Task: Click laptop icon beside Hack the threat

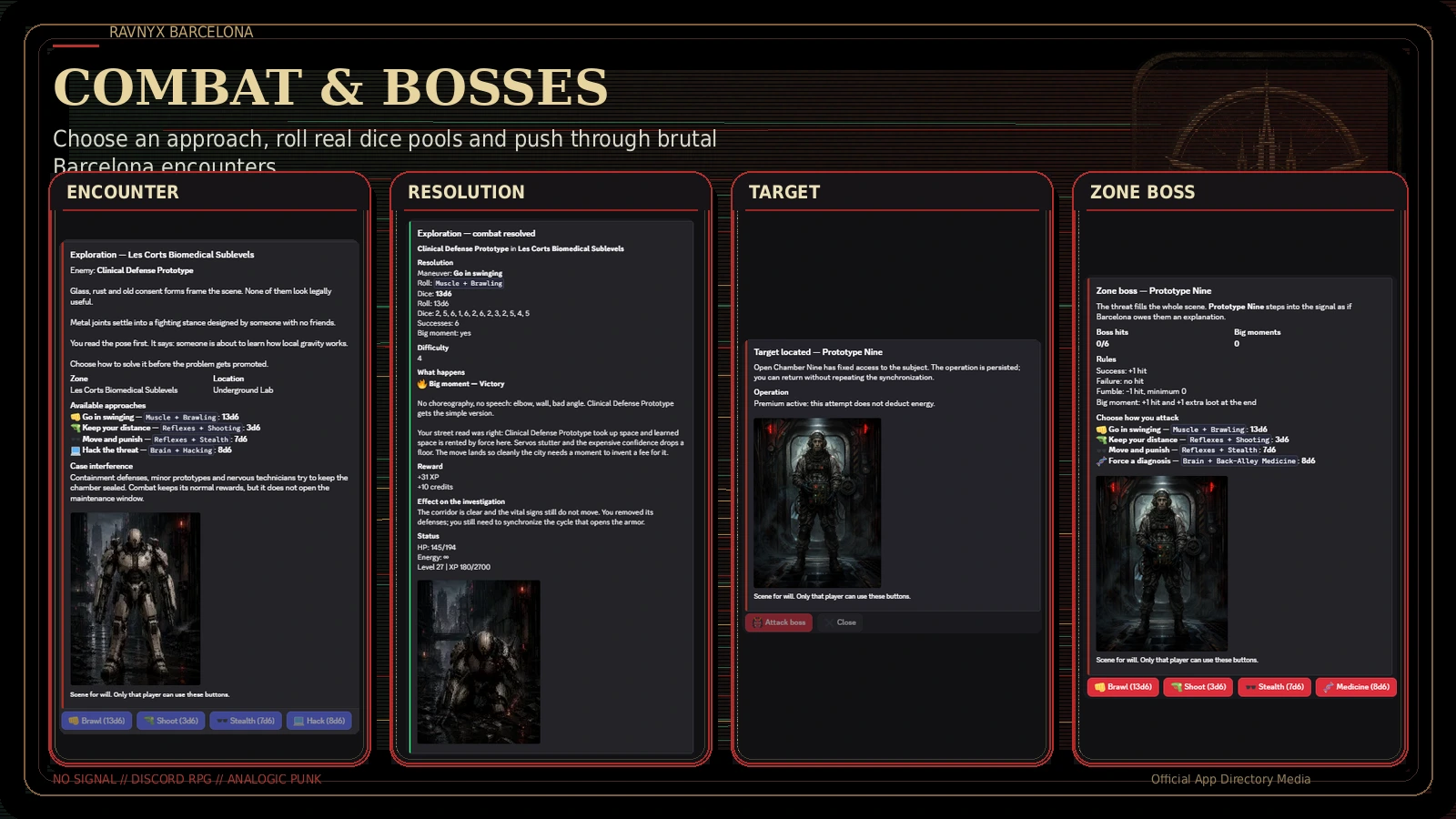Action: [x=76, y=450]
